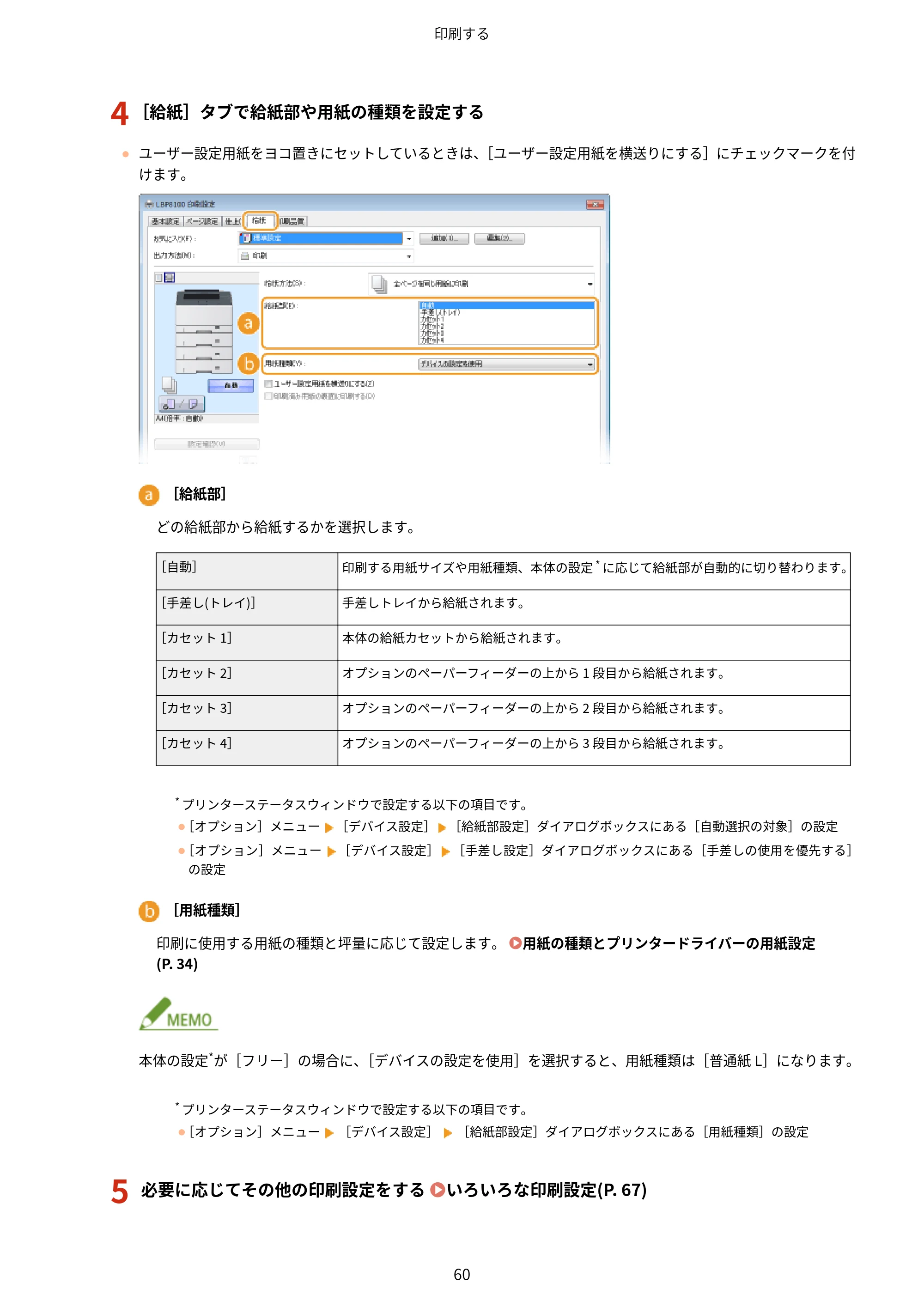This screenshot has width=924, height=1307.
Task: Click the blank page preview mode icon
Action: [x=159, y=278]
